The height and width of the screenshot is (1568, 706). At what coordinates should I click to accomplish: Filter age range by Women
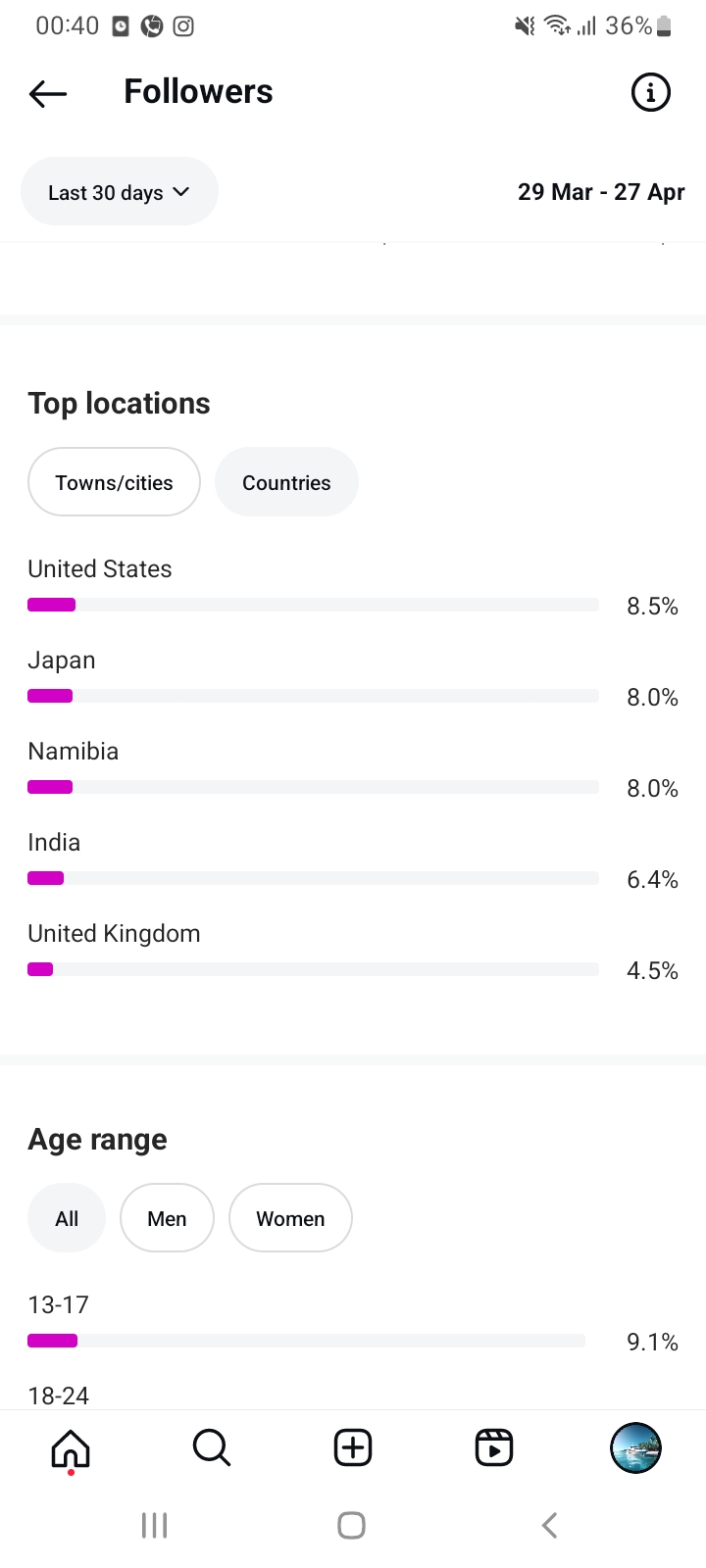[x=290, y=1218]
